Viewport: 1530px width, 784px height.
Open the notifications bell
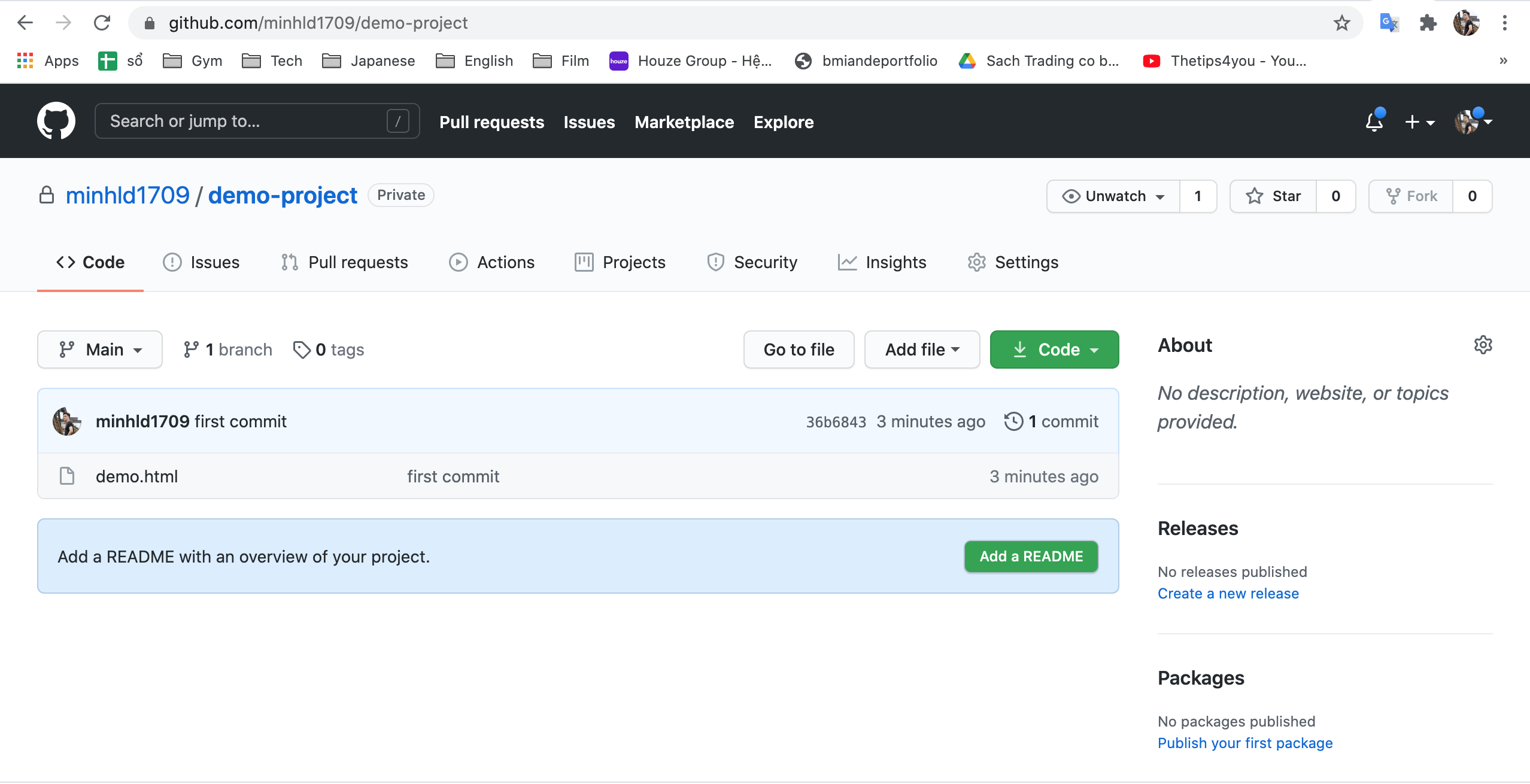click(1374, 121)
